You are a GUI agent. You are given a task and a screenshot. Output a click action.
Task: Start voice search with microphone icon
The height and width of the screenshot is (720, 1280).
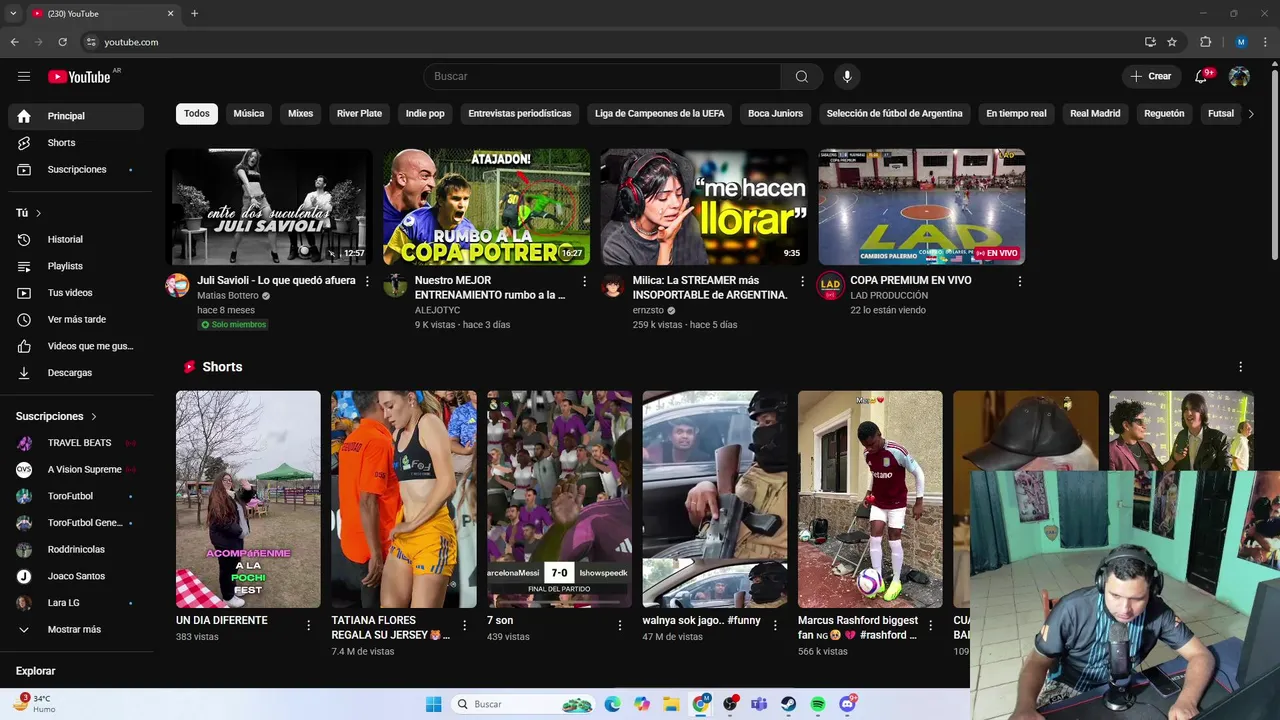click(847, 76)
